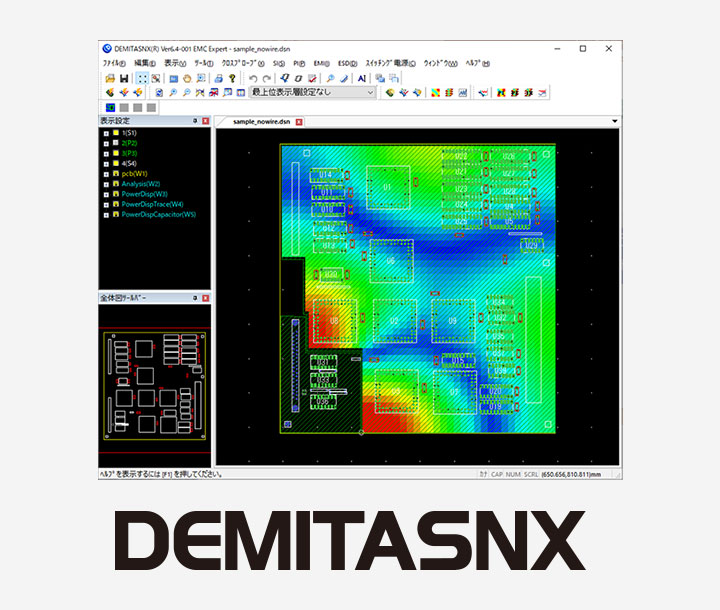Click component U1 on the PCB heat map

[x=388, y=187]
